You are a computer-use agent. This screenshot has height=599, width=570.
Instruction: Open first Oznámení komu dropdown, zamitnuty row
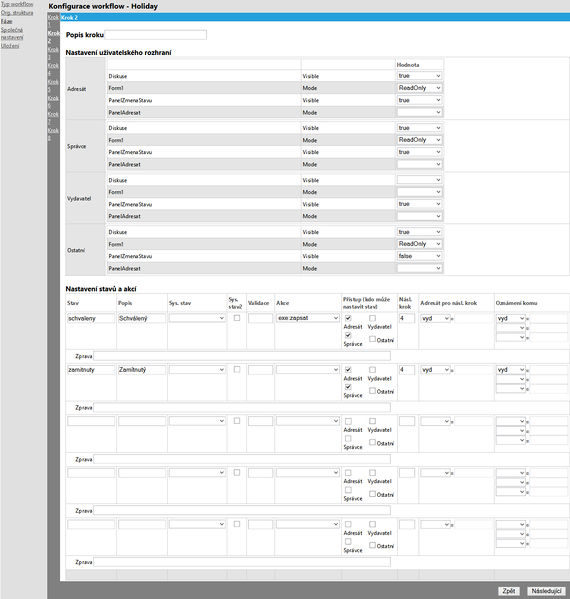click(511, 370)
